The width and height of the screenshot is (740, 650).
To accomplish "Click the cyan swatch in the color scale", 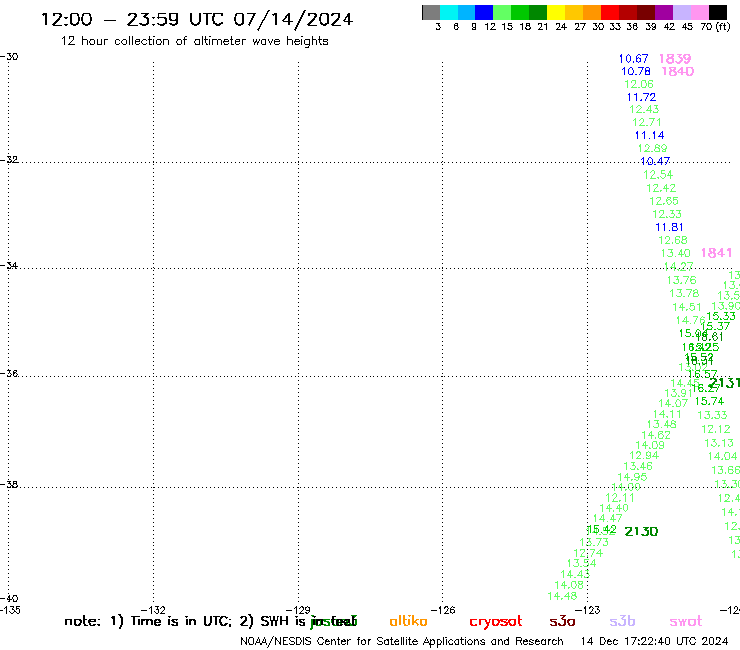I will click(449, 12).
